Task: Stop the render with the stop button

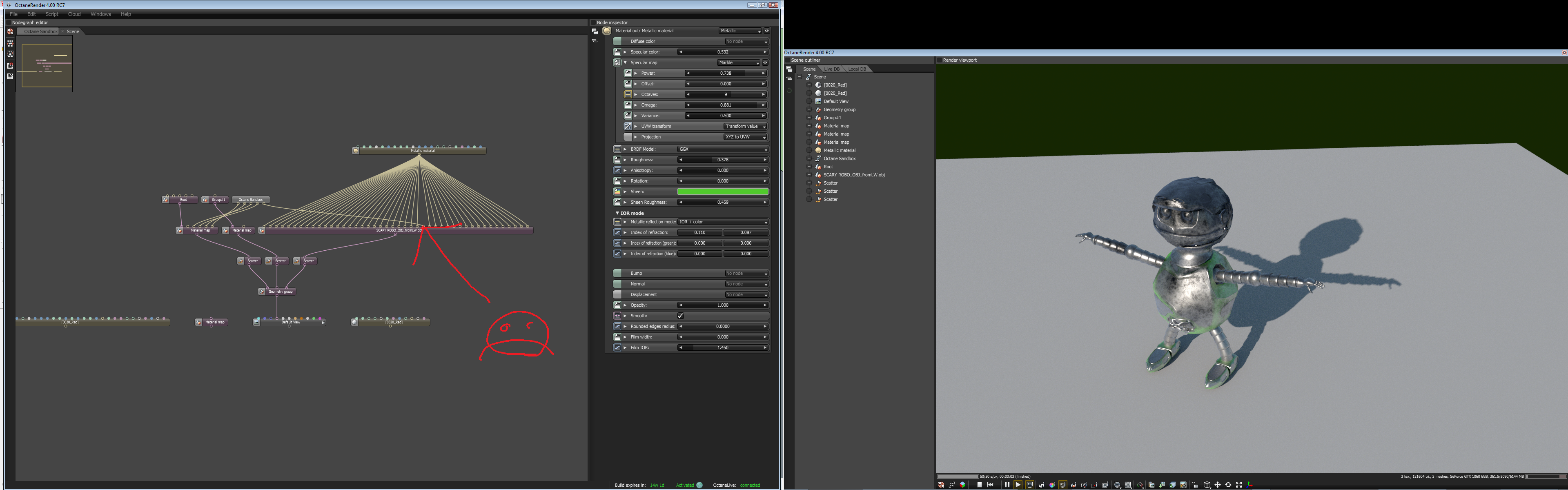Action: 980,485
